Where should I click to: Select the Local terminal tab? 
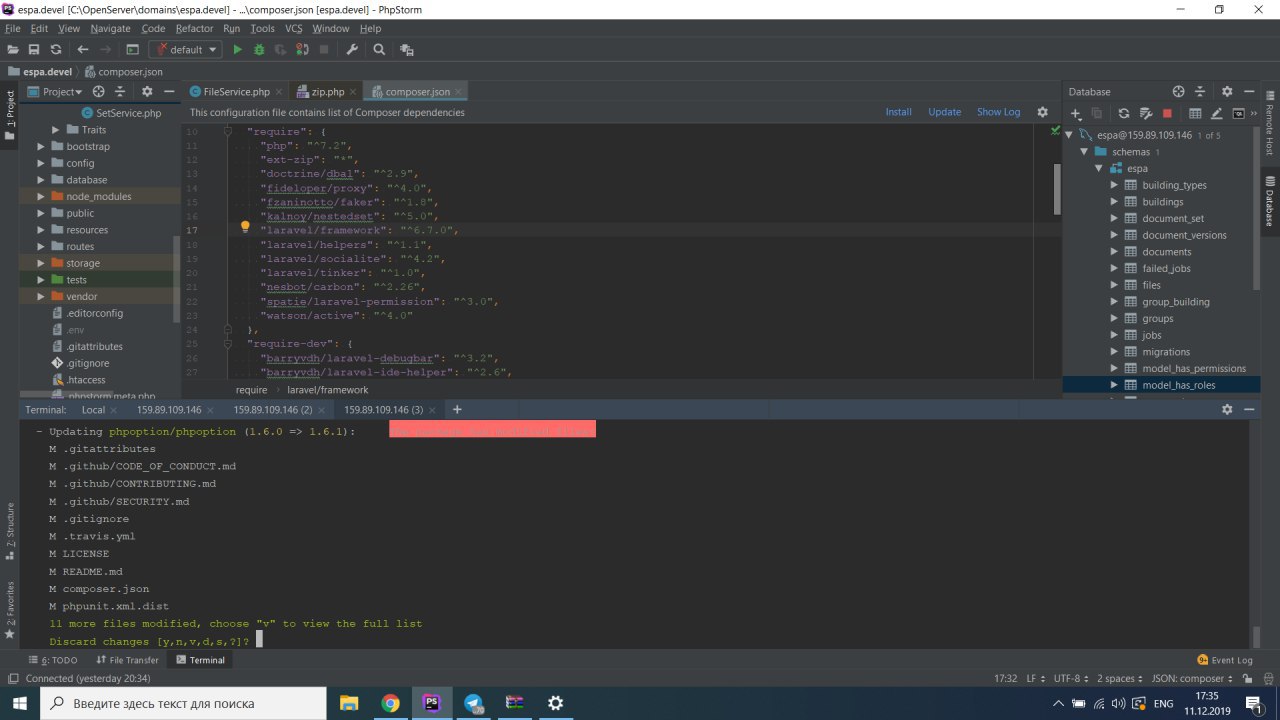(93, 410)
